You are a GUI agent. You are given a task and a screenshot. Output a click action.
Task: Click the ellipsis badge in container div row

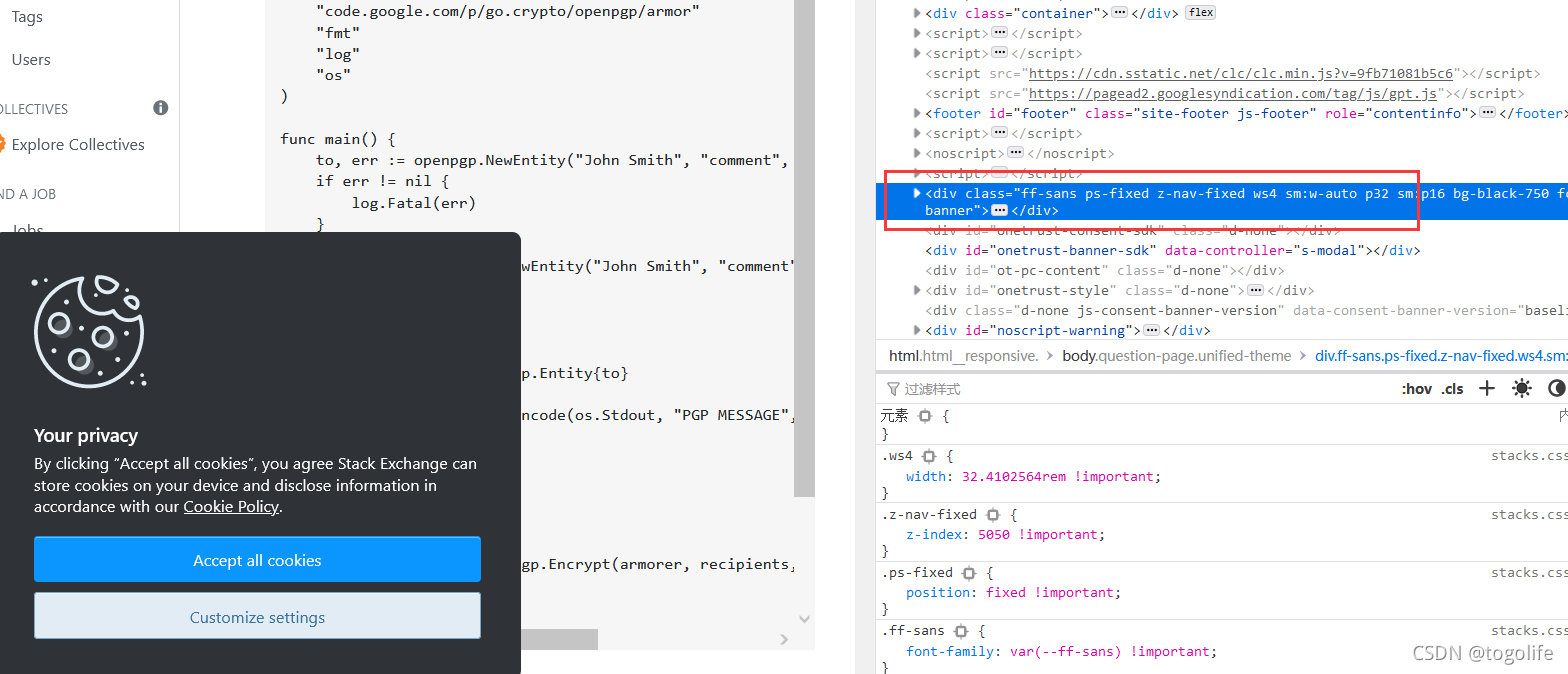1120,13
